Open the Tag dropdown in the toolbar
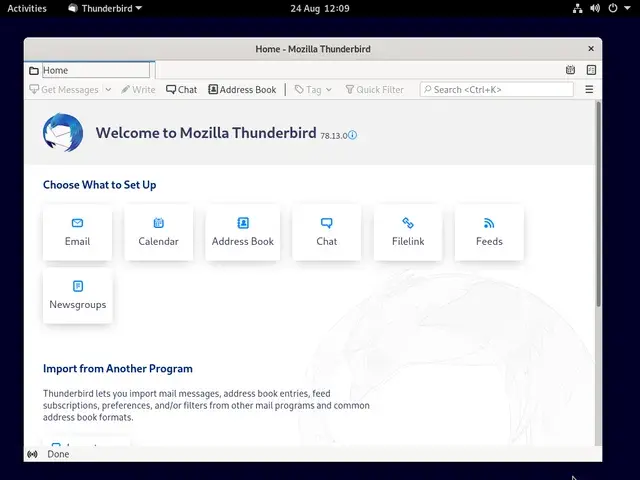The image size is (640, 480). pos(313,89)
